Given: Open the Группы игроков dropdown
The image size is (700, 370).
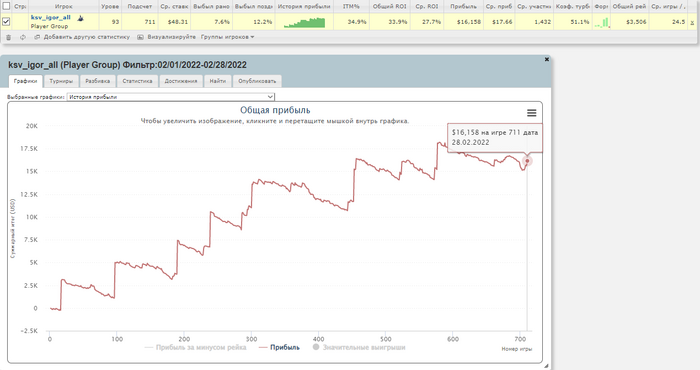Looking at the screenshot, I should 227,37.
